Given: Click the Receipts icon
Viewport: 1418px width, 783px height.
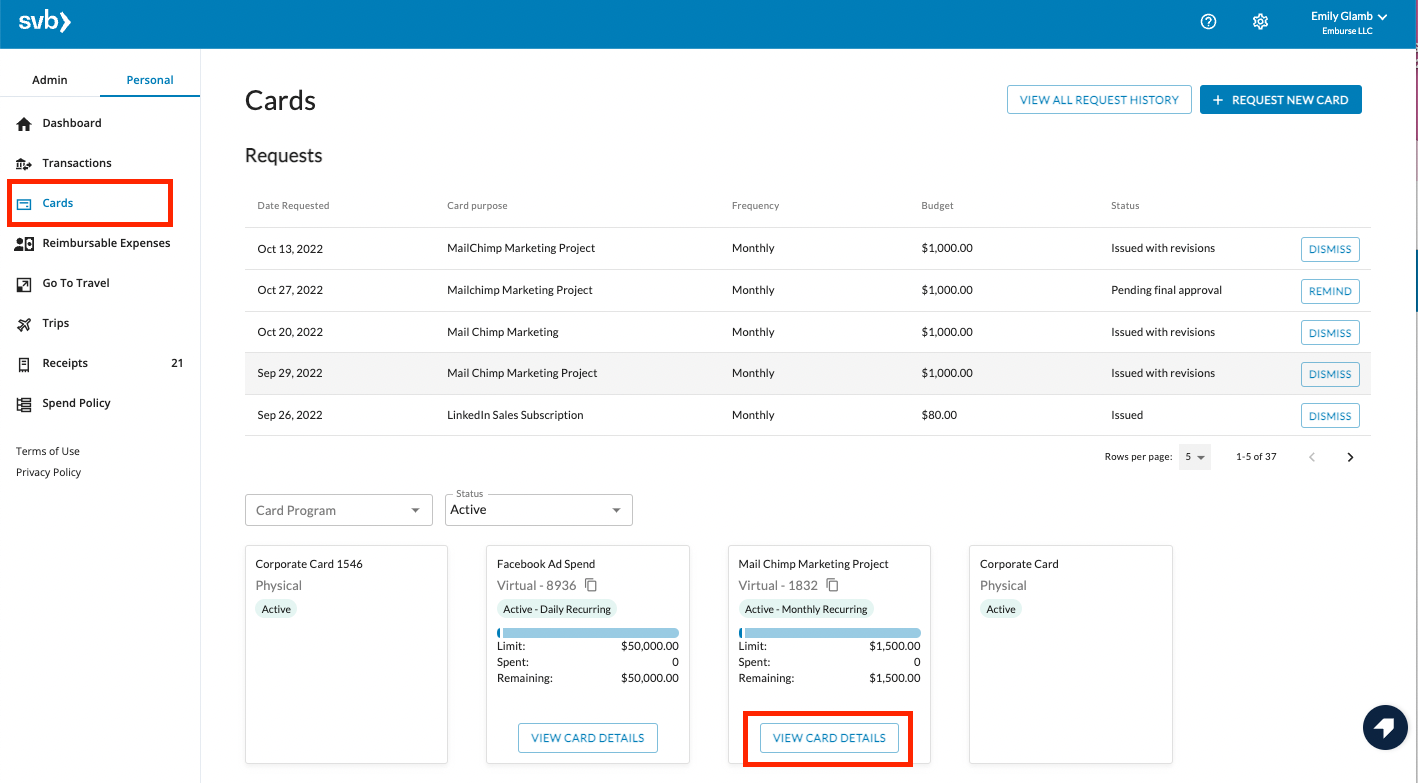Looking at the screenshot, I should (x=24, y=364).
